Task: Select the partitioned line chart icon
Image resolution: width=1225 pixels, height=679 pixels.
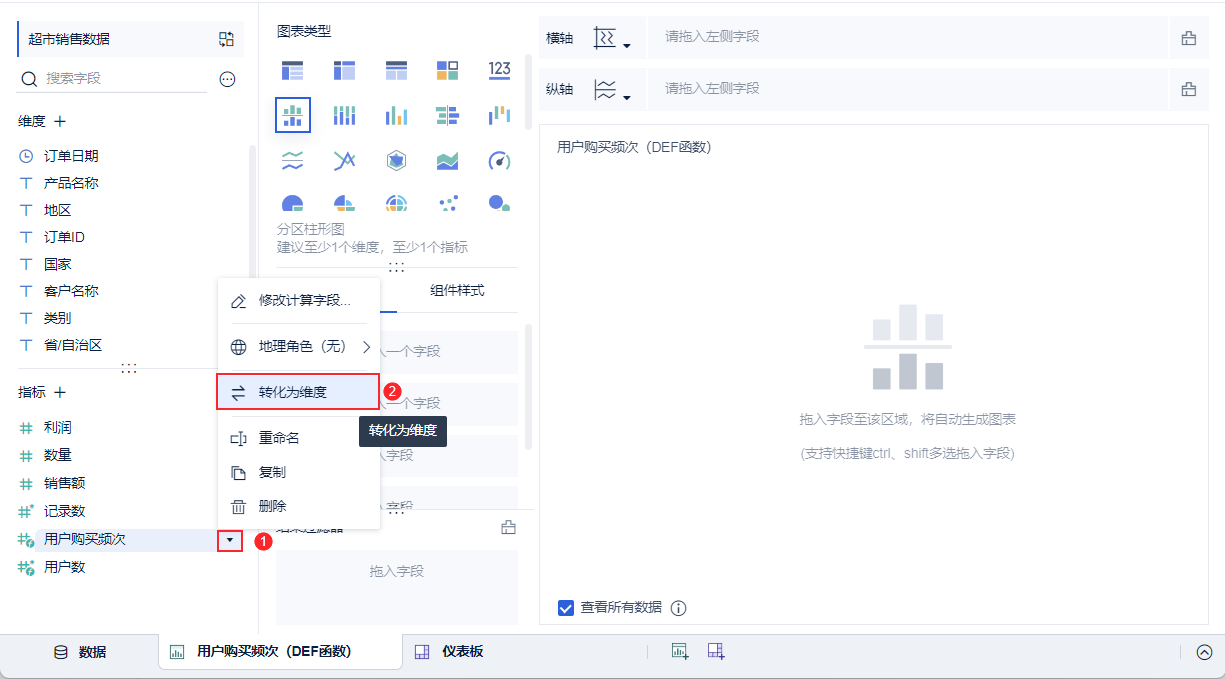Action: tap(292, 160)
